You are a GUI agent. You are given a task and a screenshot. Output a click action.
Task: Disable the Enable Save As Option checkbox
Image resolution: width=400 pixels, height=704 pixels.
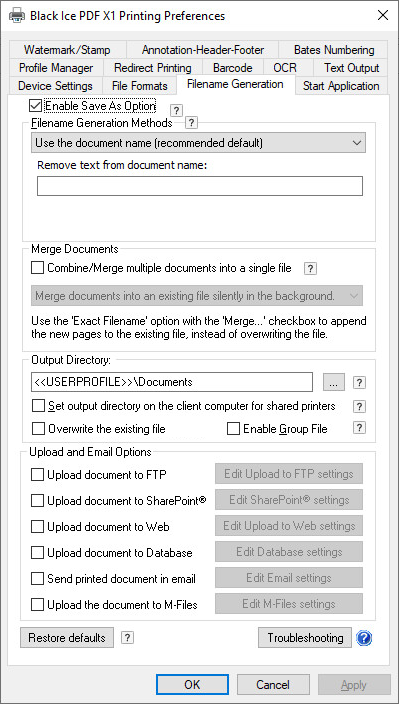tap(35, 106)
